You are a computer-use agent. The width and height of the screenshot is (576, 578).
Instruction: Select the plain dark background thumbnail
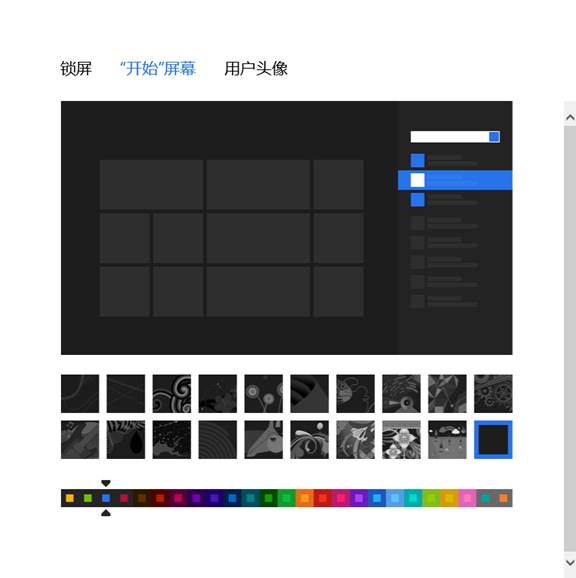click(493, 440)
